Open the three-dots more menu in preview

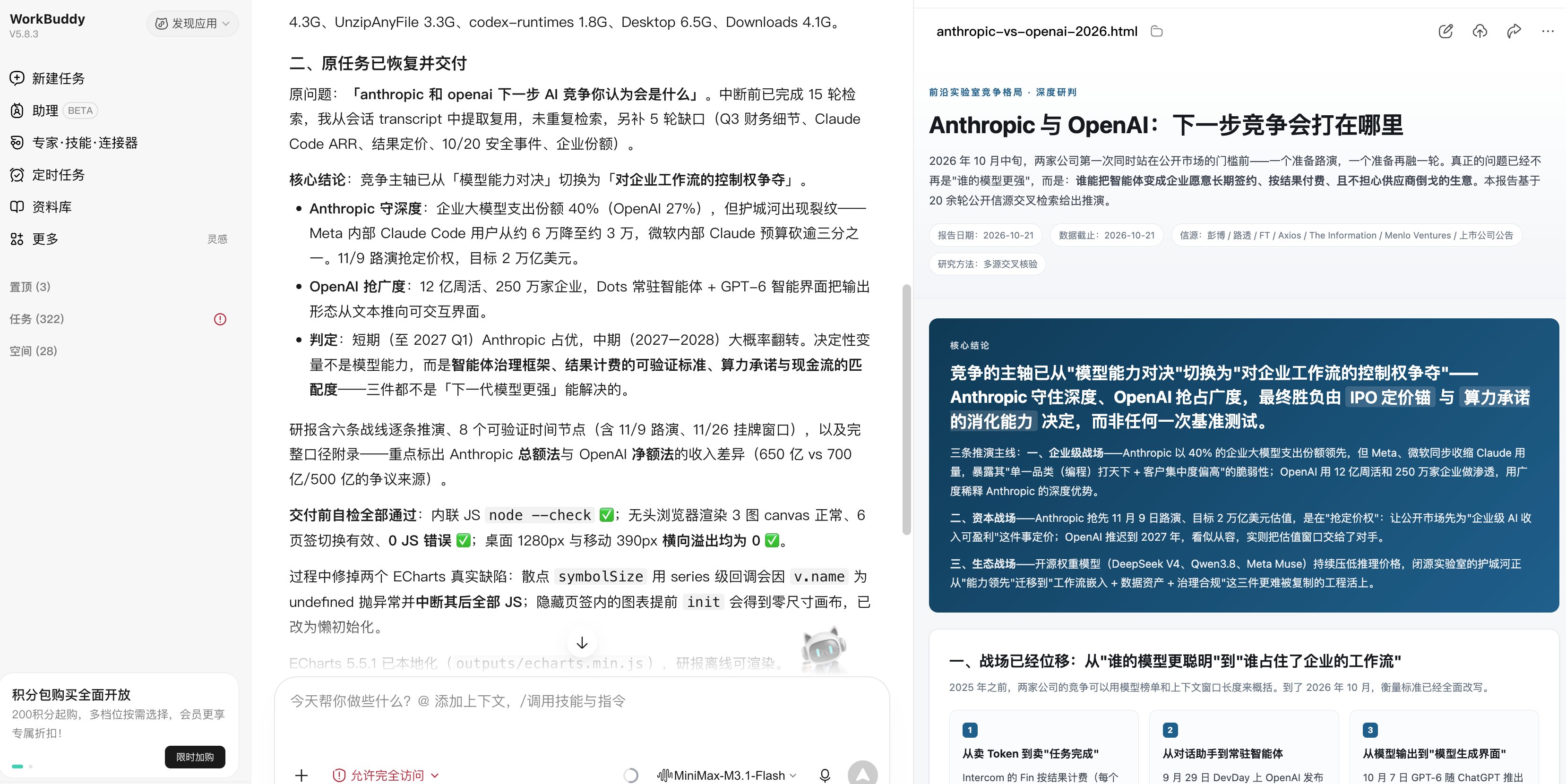point(1548,31)
